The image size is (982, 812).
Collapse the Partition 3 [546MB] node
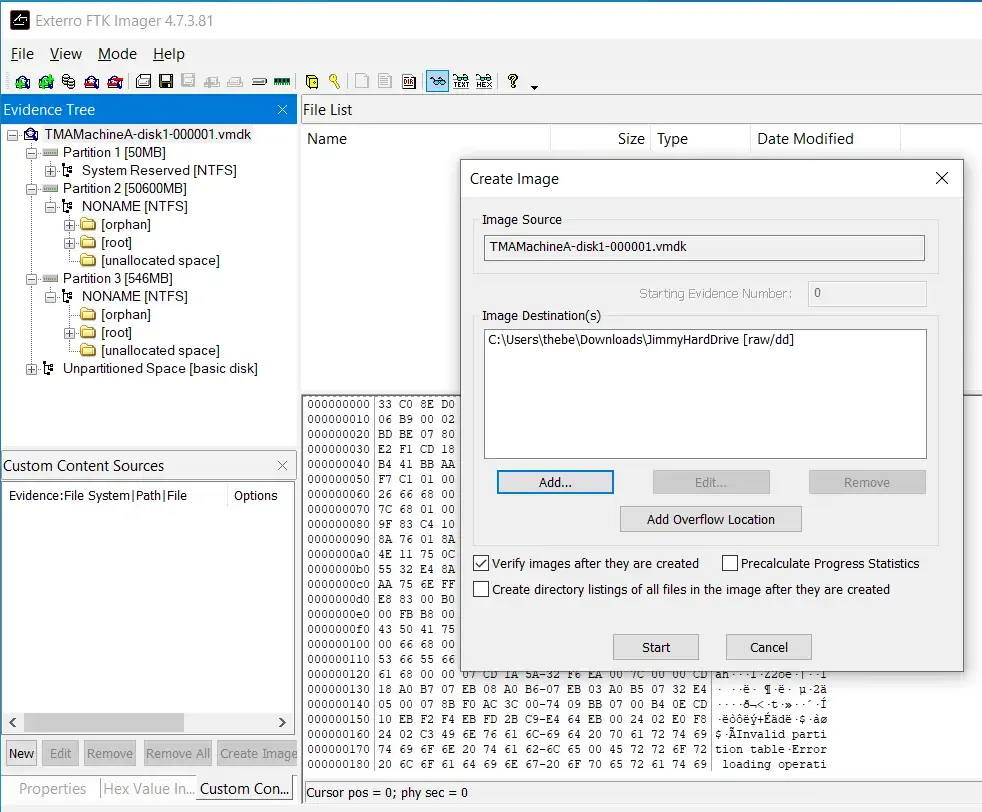32,279
